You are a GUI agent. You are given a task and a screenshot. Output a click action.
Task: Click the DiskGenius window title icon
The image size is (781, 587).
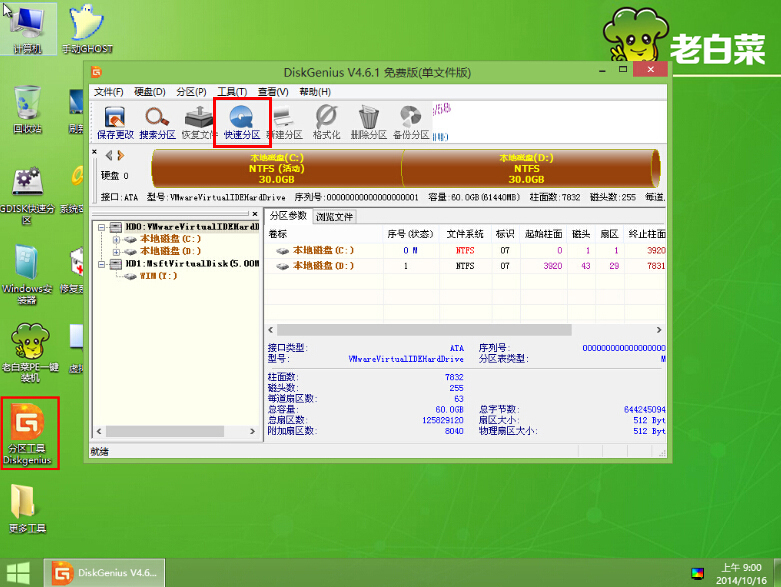[x=96, y=73]
